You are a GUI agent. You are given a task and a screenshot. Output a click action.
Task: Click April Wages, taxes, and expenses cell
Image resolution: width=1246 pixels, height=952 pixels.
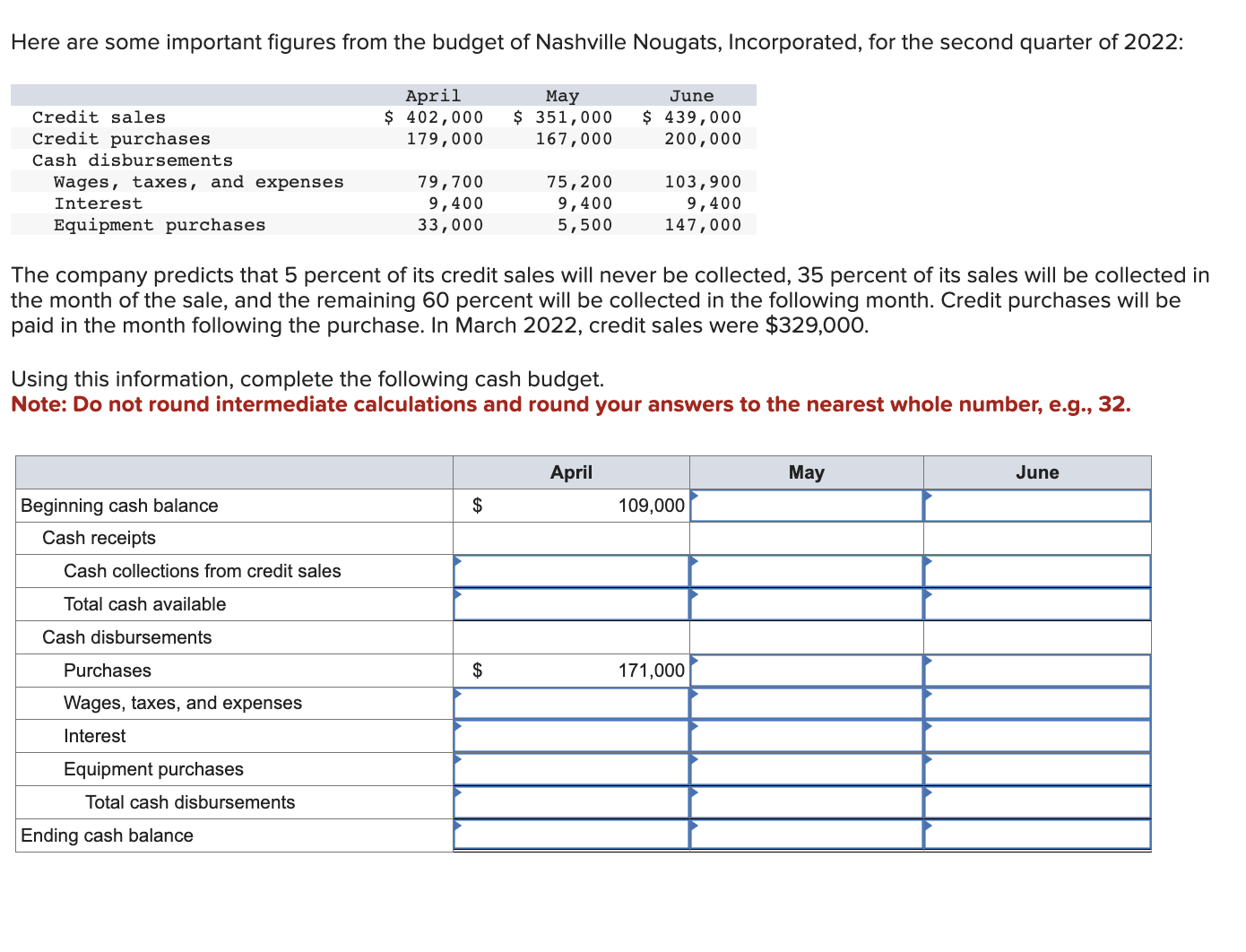(571, 703)
